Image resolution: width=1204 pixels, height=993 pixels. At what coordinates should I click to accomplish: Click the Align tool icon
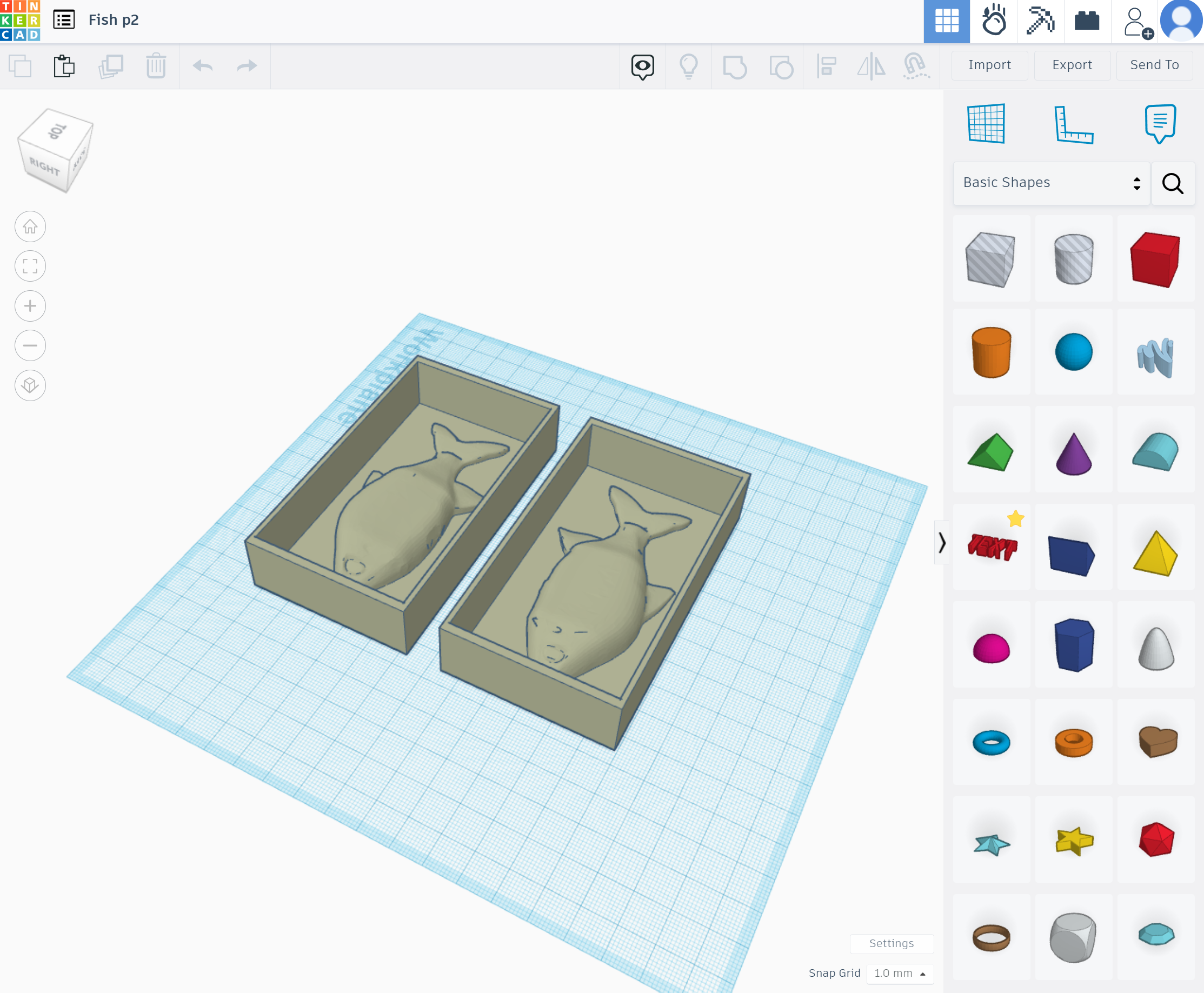pos(827,66)
